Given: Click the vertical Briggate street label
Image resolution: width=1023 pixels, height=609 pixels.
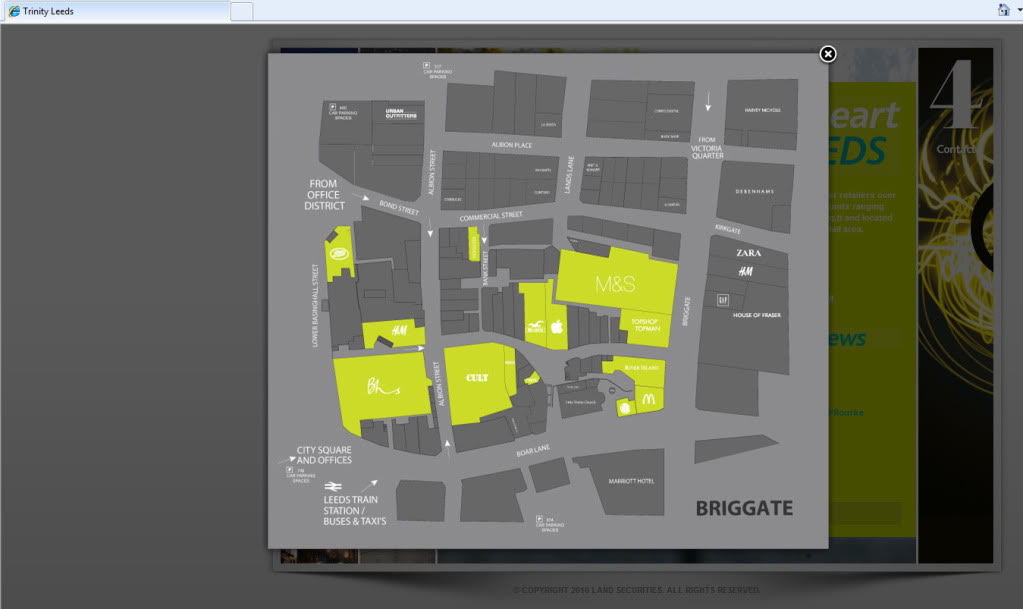Looking at the screenshot, I should pos(686,311).
